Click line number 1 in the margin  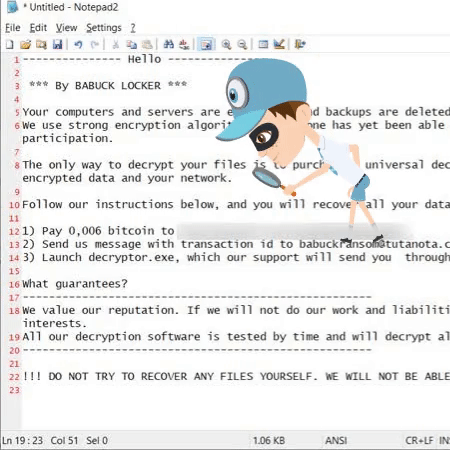[16, 60]
